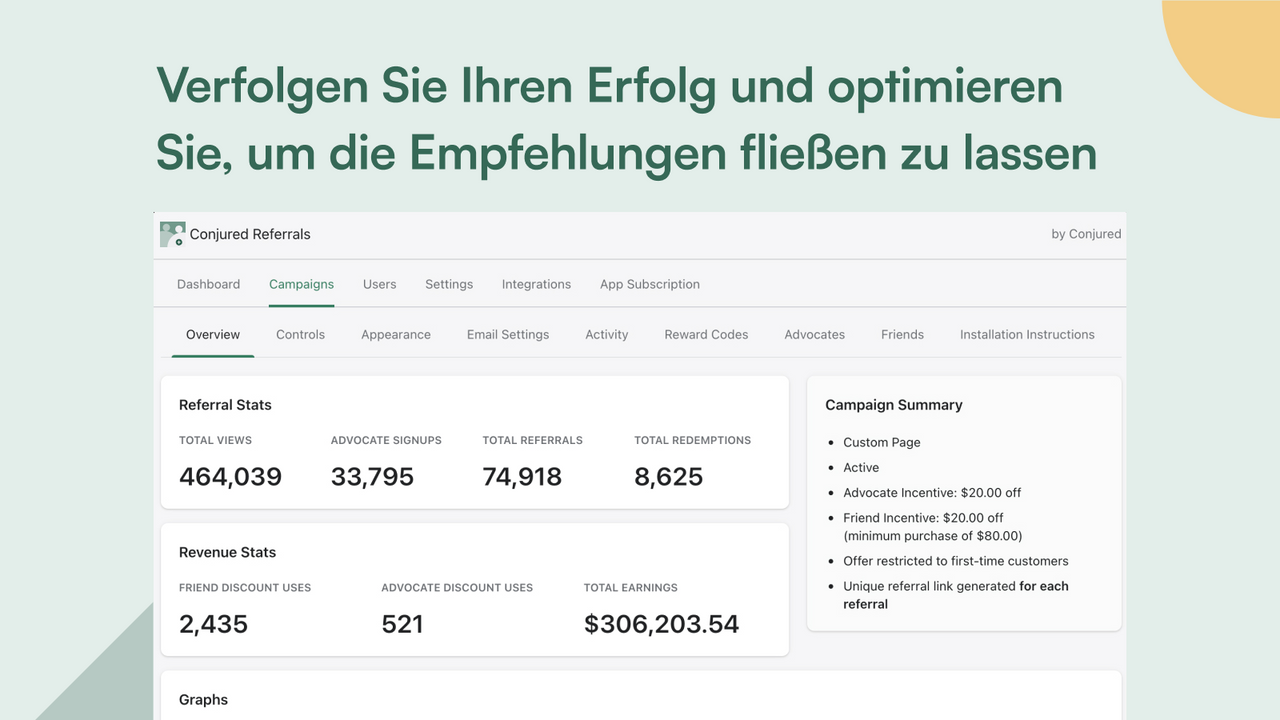Click the FRIEND DISCOUNT USES label
Image resolution: width=1280 pixels, height=720 pixels.
pos(245,588)
